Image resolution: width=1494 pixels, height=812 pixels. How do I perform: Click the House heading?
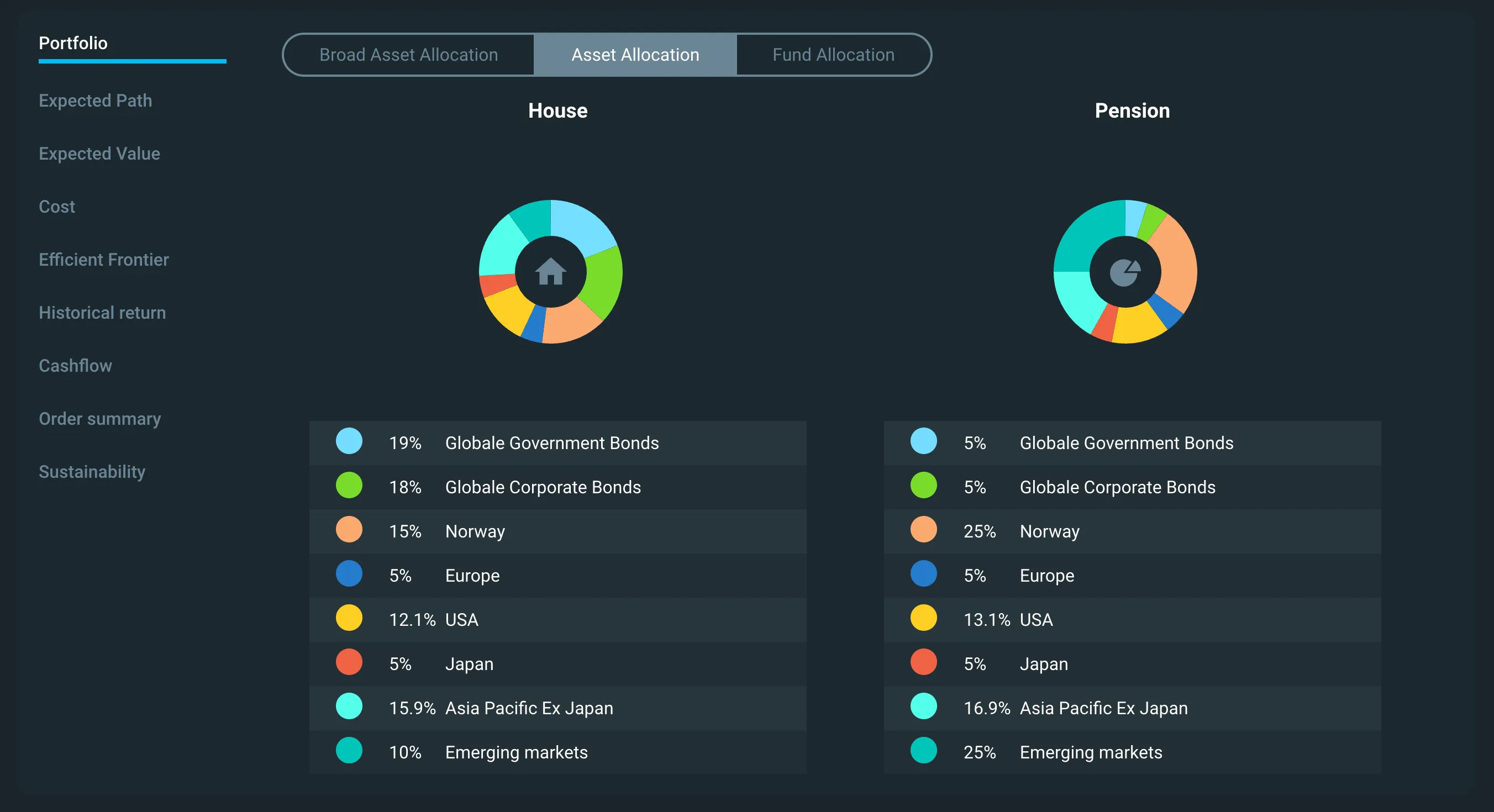tap(557, 110)
